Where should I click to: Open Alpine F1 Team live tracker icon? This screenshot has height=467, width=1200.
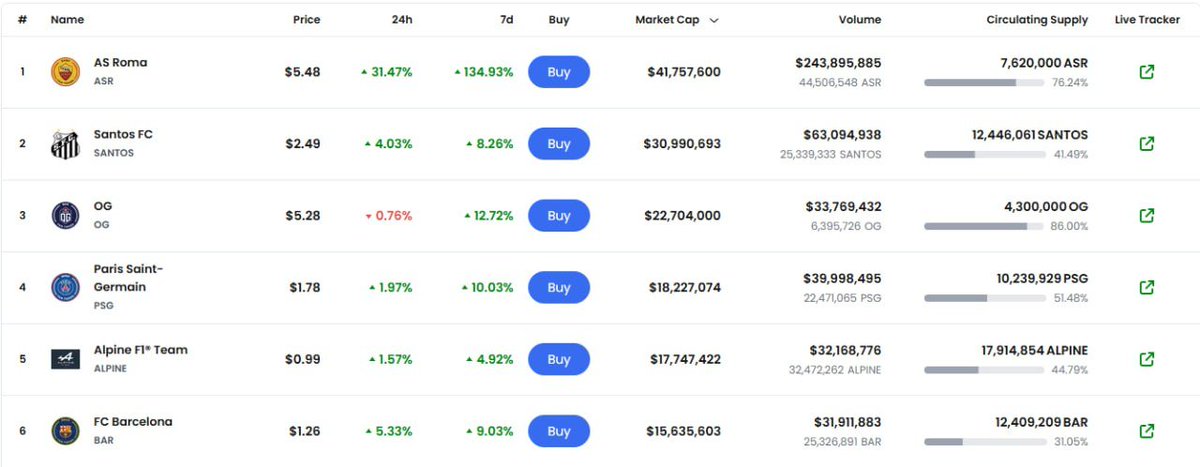coord(1147,359)
